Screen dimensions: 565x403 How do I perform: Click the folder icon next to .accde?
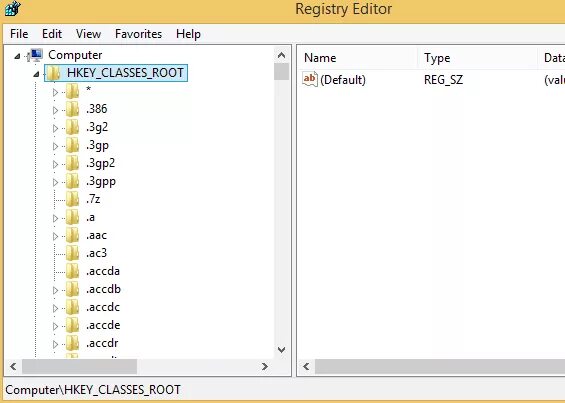(x=72, y=326)
